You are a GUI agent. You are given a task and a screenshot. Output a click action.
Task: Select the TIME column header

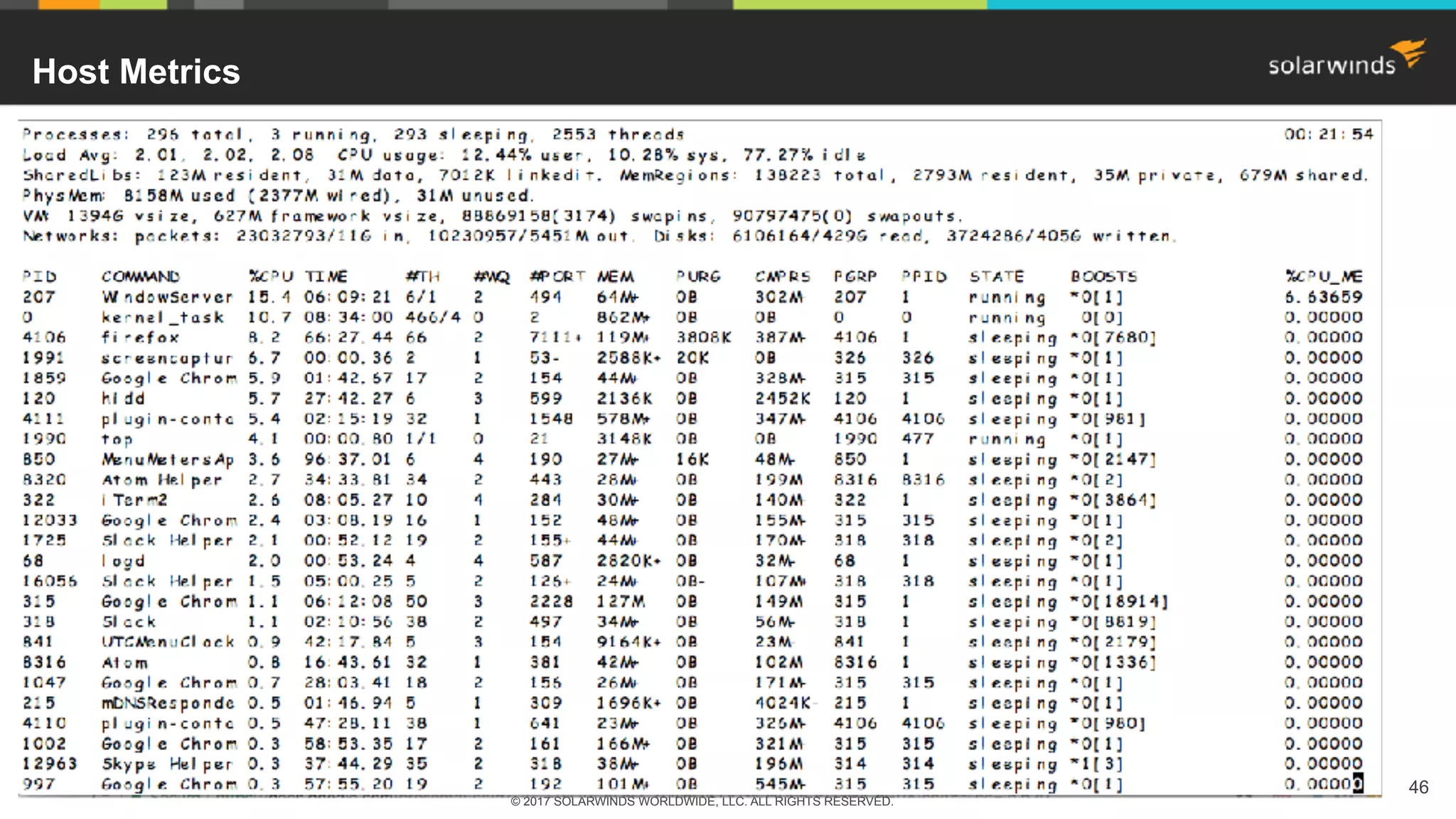coord(326,277)
